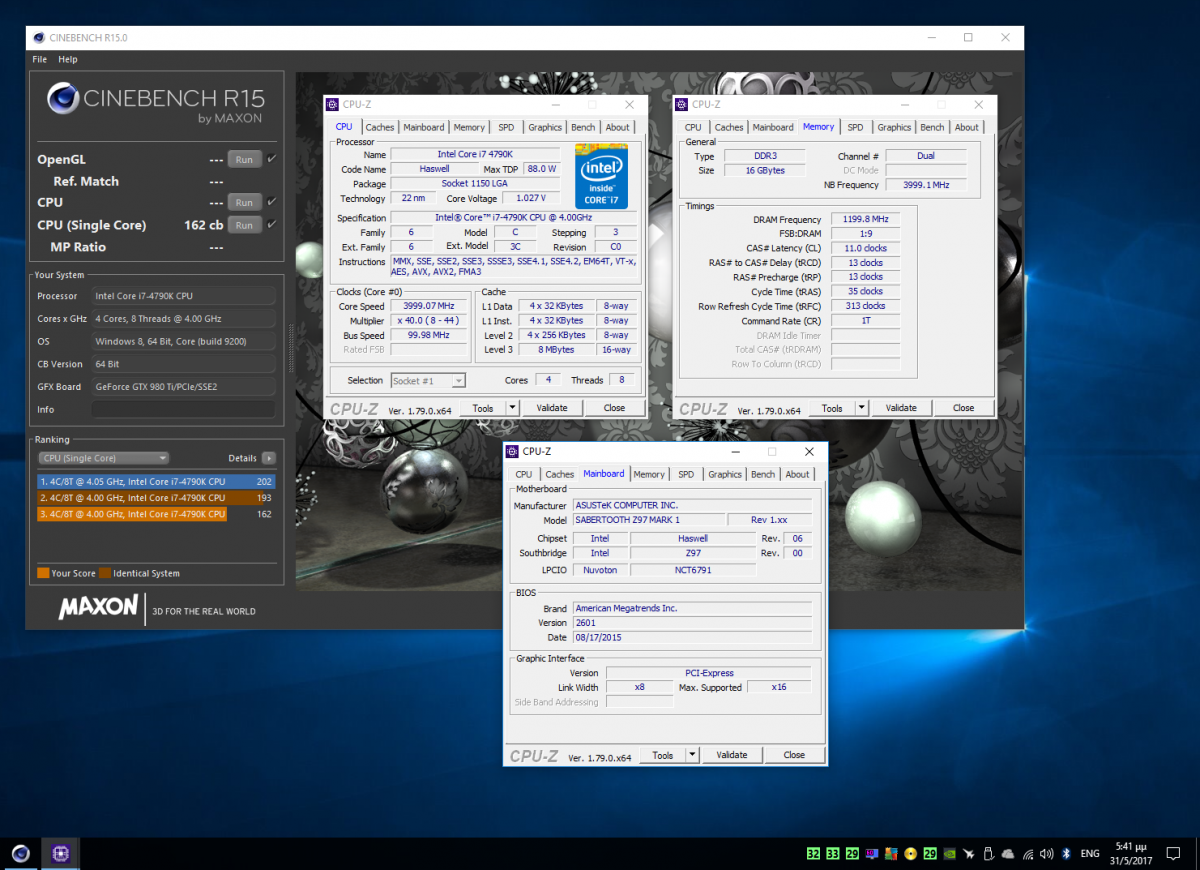
Task: Open Tools dropdown arrow in the CPU-Z CPU window
Action: [512, 408]
